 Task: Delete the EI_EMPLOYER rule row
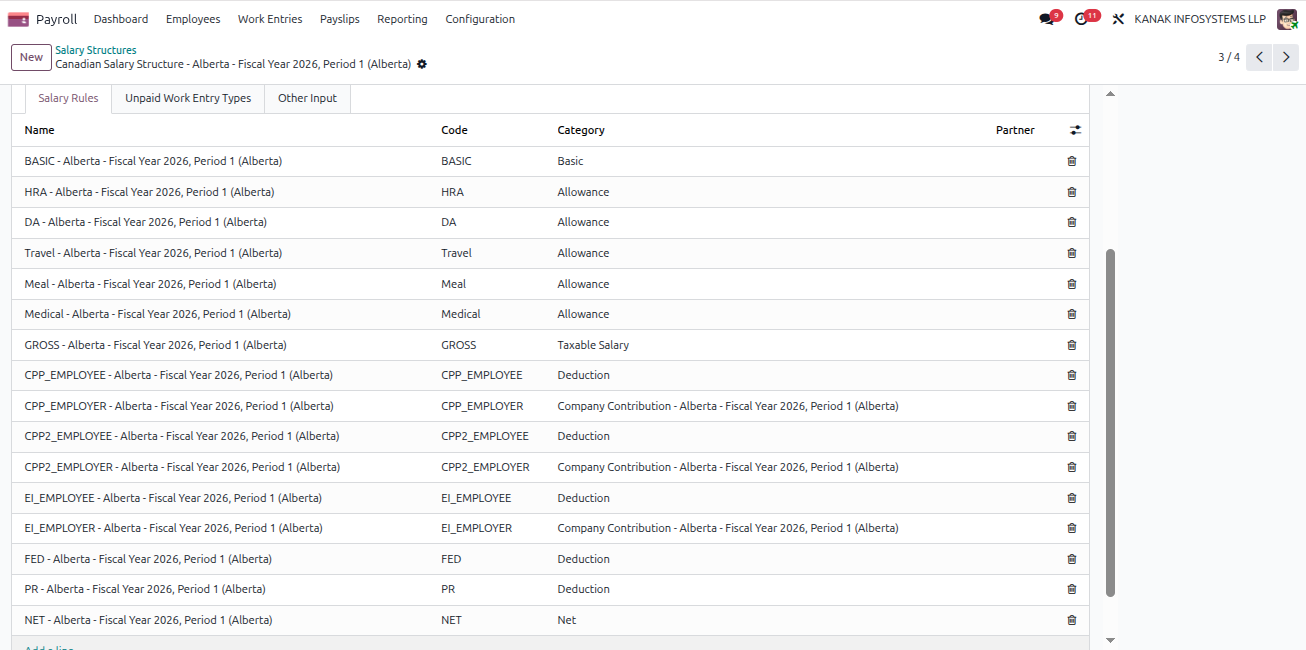[1072, 528]
